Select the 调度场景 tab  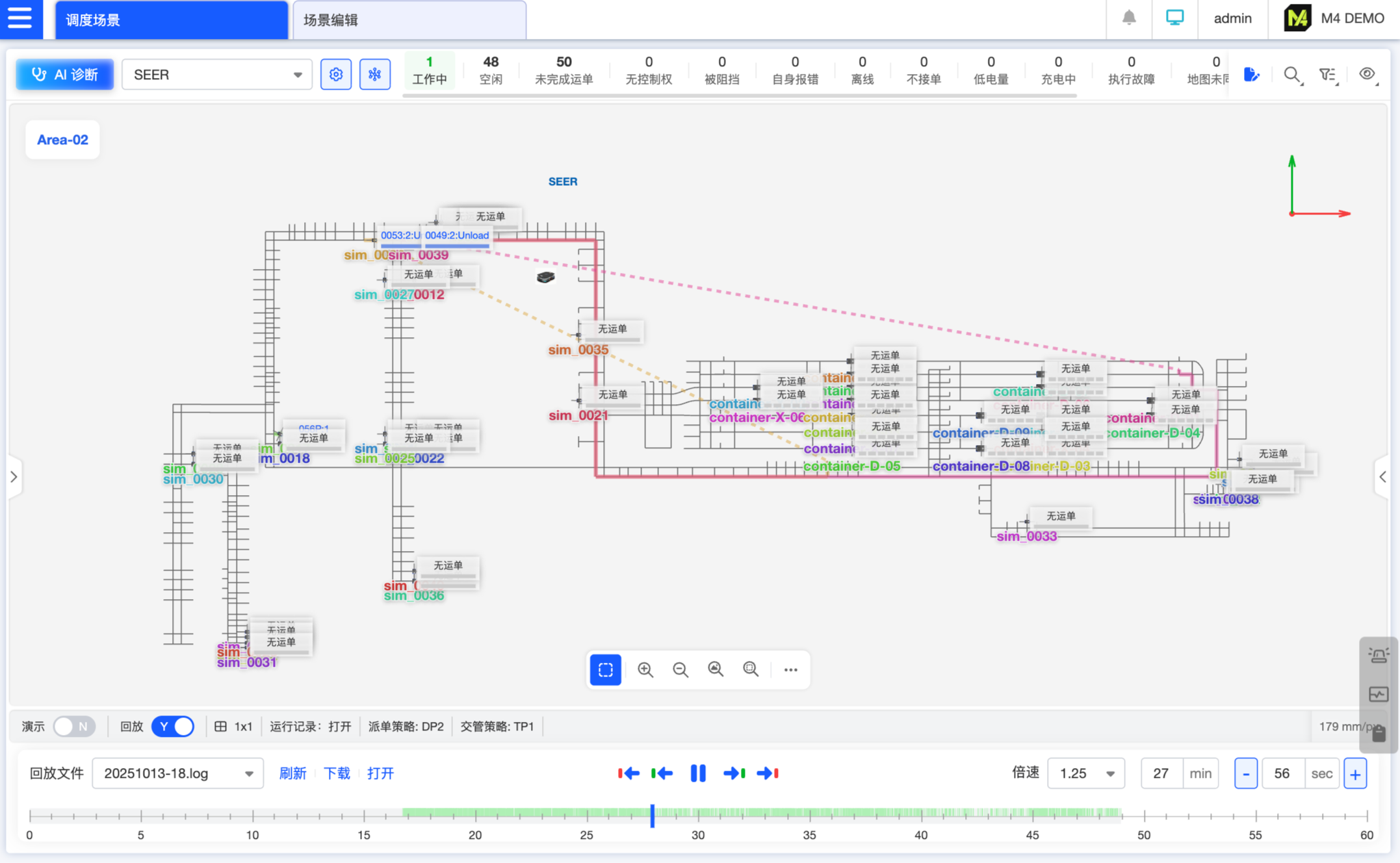pos(172,19)
